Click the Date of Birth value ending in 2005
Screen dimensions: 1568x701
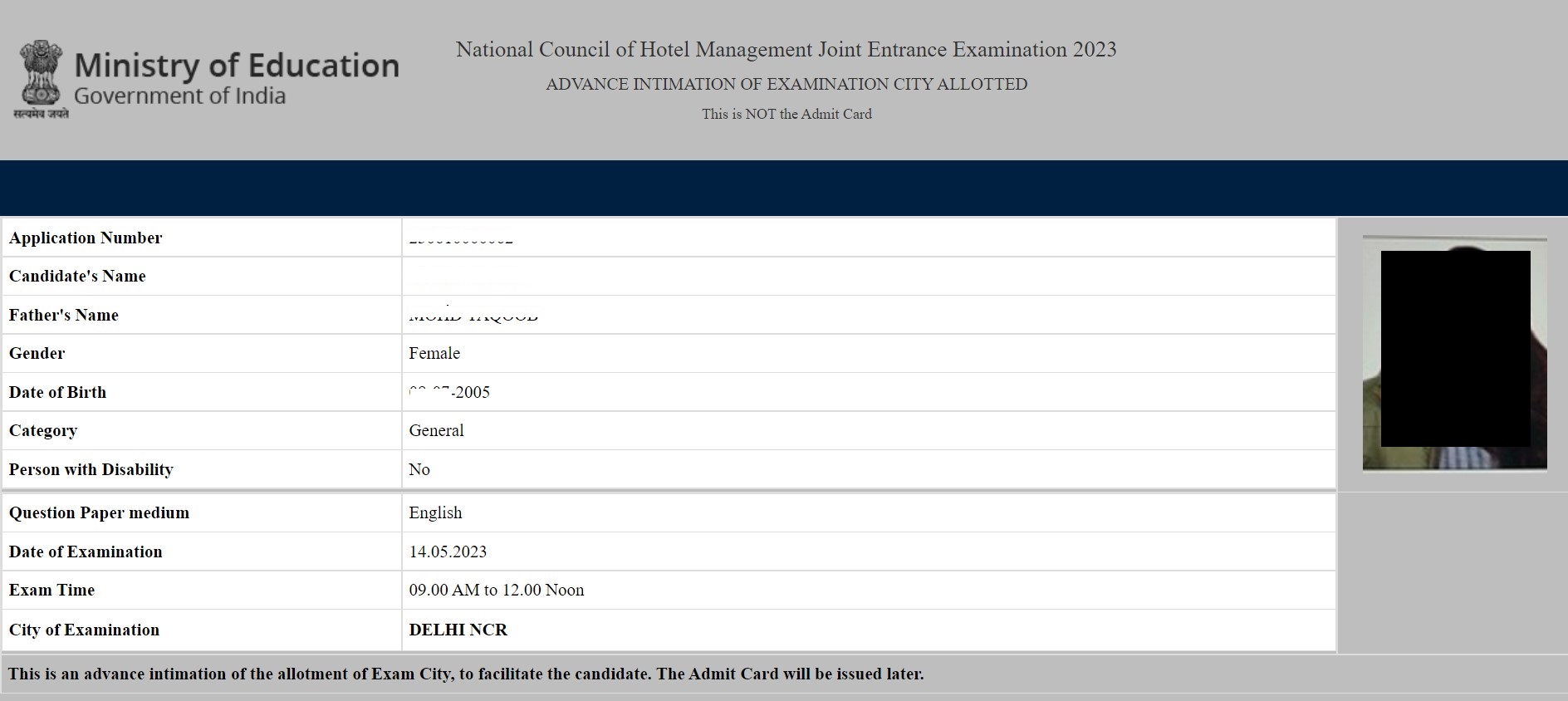click(450, 392)
